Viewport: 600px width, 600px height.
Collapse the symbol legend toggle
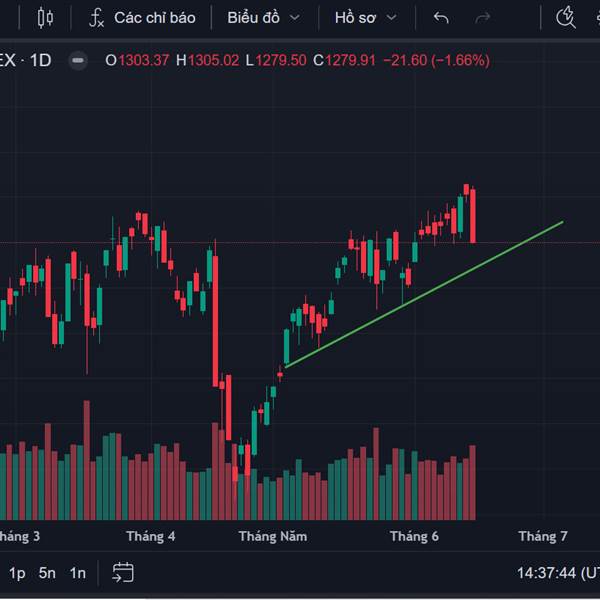pos(78,60)
